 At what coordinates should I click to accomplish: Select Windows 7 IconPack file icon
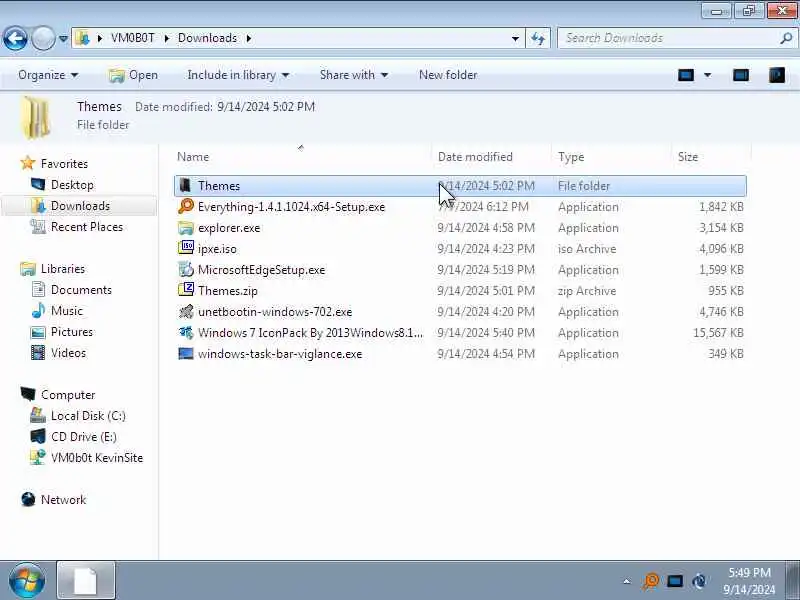pyautogui.click(x=186, y=333)
